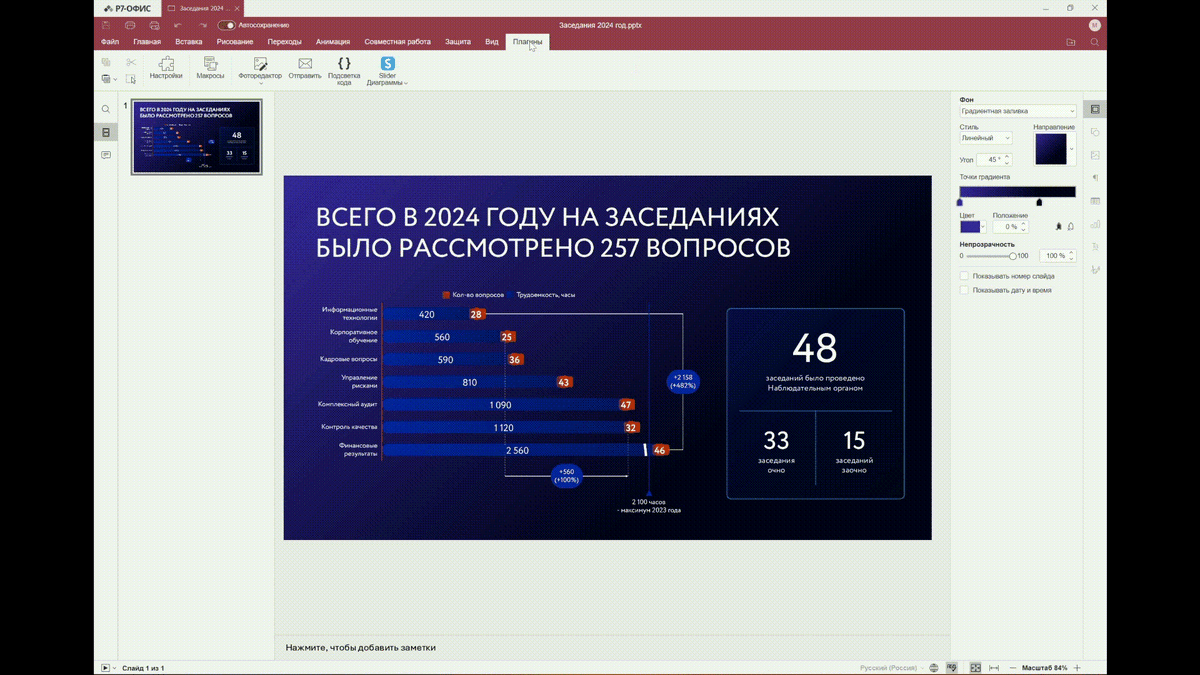Switch to the Переходы tab
The image size is (1200, 675).
click(x=285, y=42)
